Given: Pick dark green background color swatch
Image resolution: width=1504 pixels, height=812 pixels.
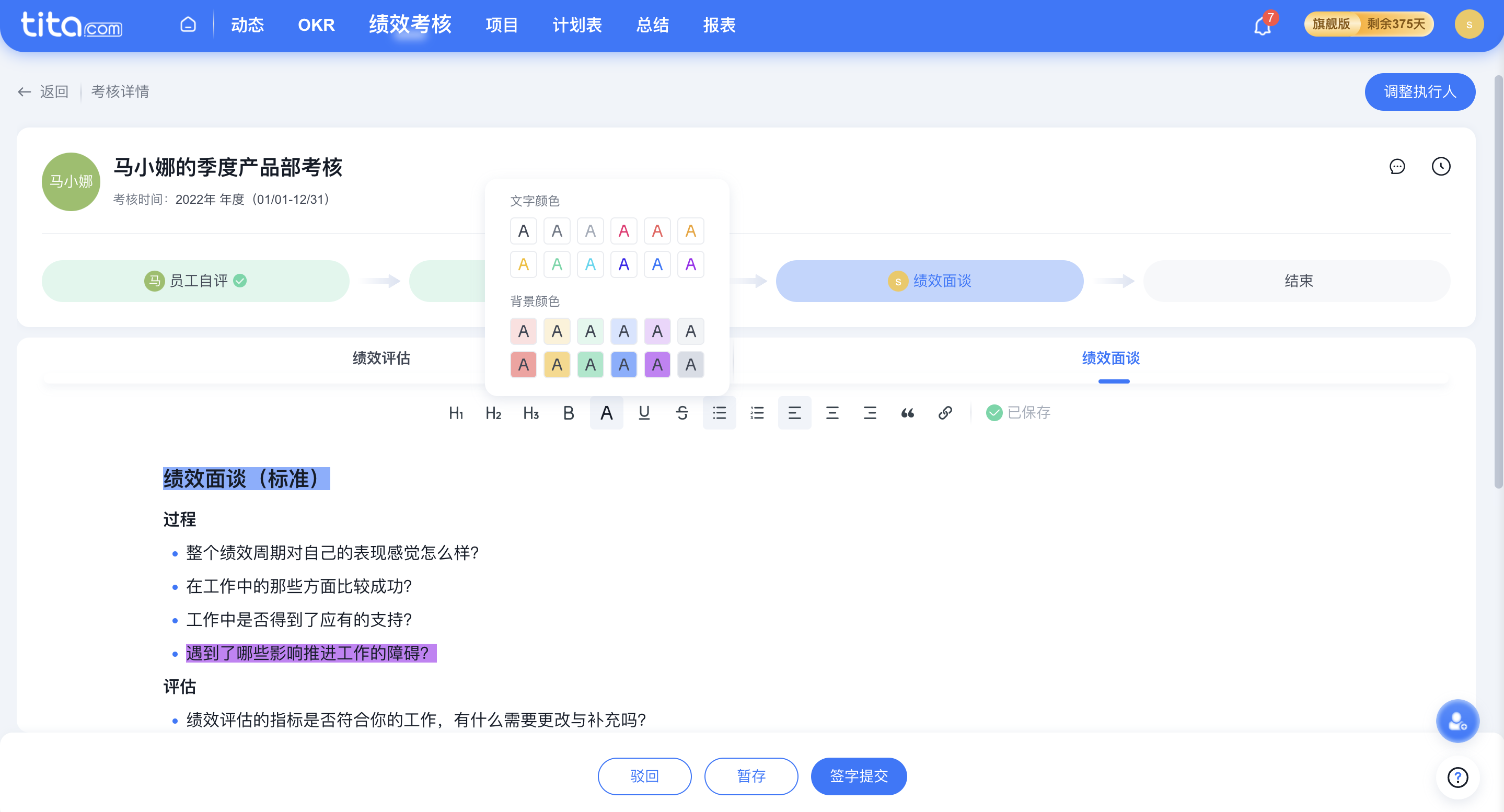Looking at the screenshot, I should [x=591, y=365].
